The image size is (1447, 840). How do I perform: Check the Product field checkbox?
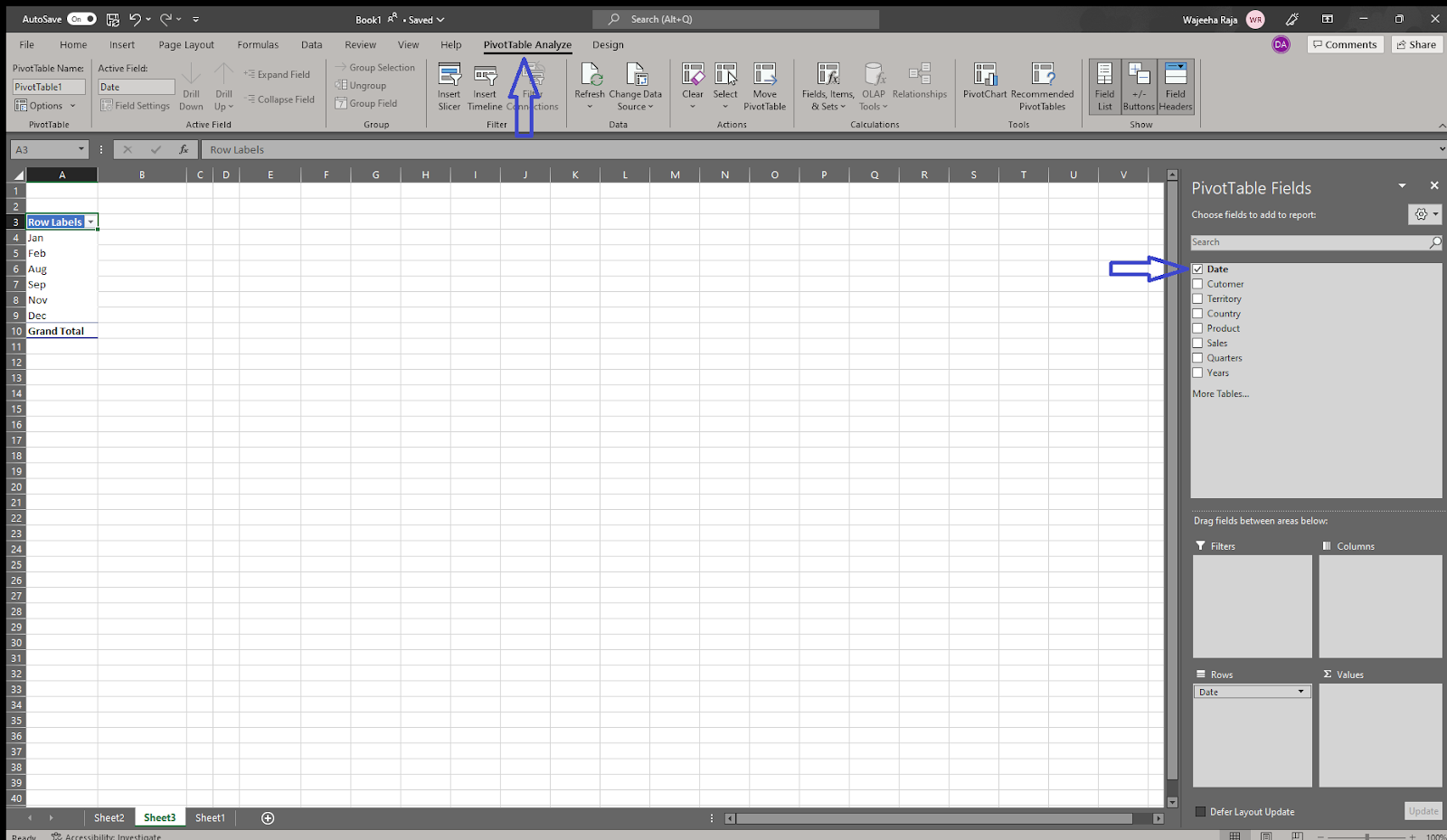point(1197,328)
